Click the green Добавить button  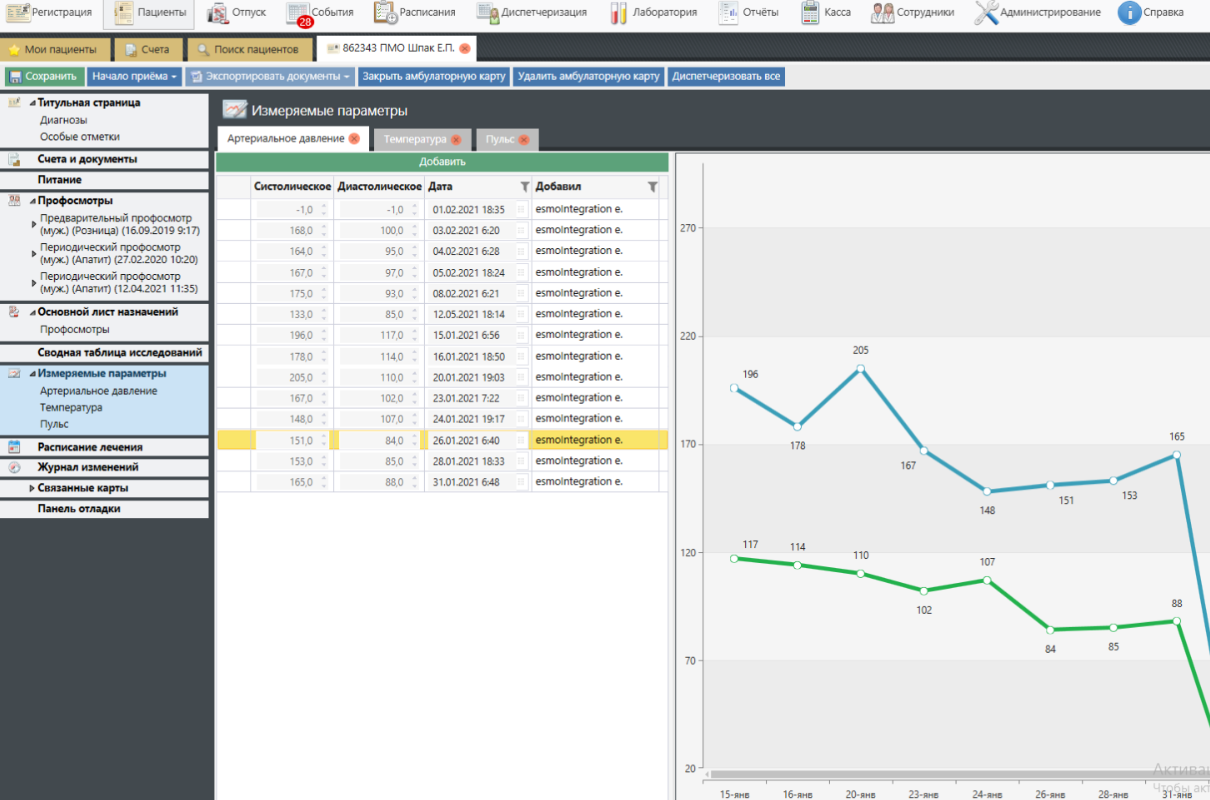pyautogui.click(x=442, y=162)
